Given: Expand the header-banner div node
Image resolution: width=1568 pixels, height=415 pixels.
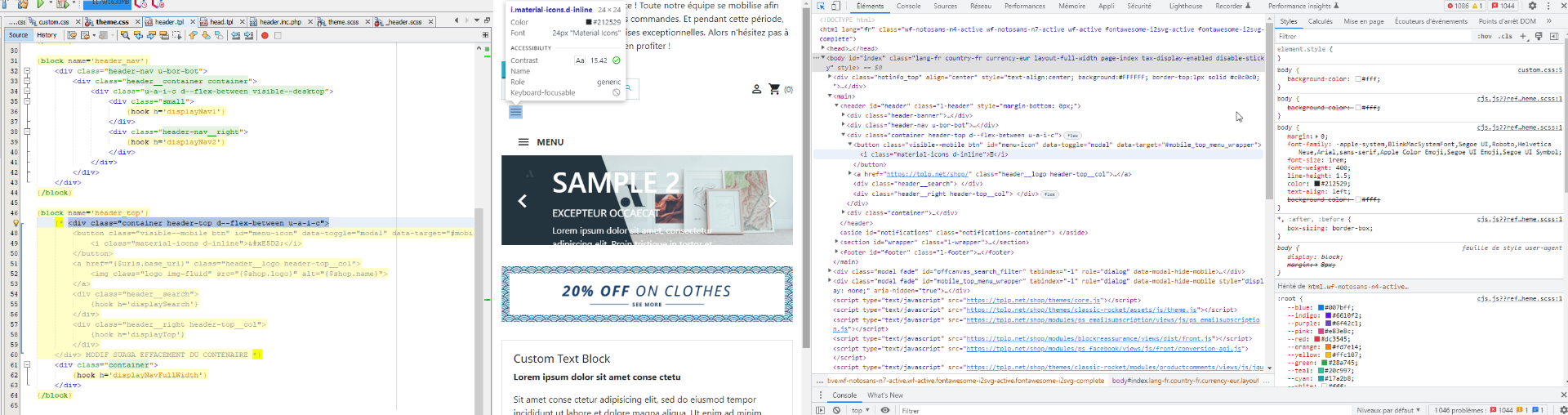Looking at the screenshot, I should pos(843,115).
